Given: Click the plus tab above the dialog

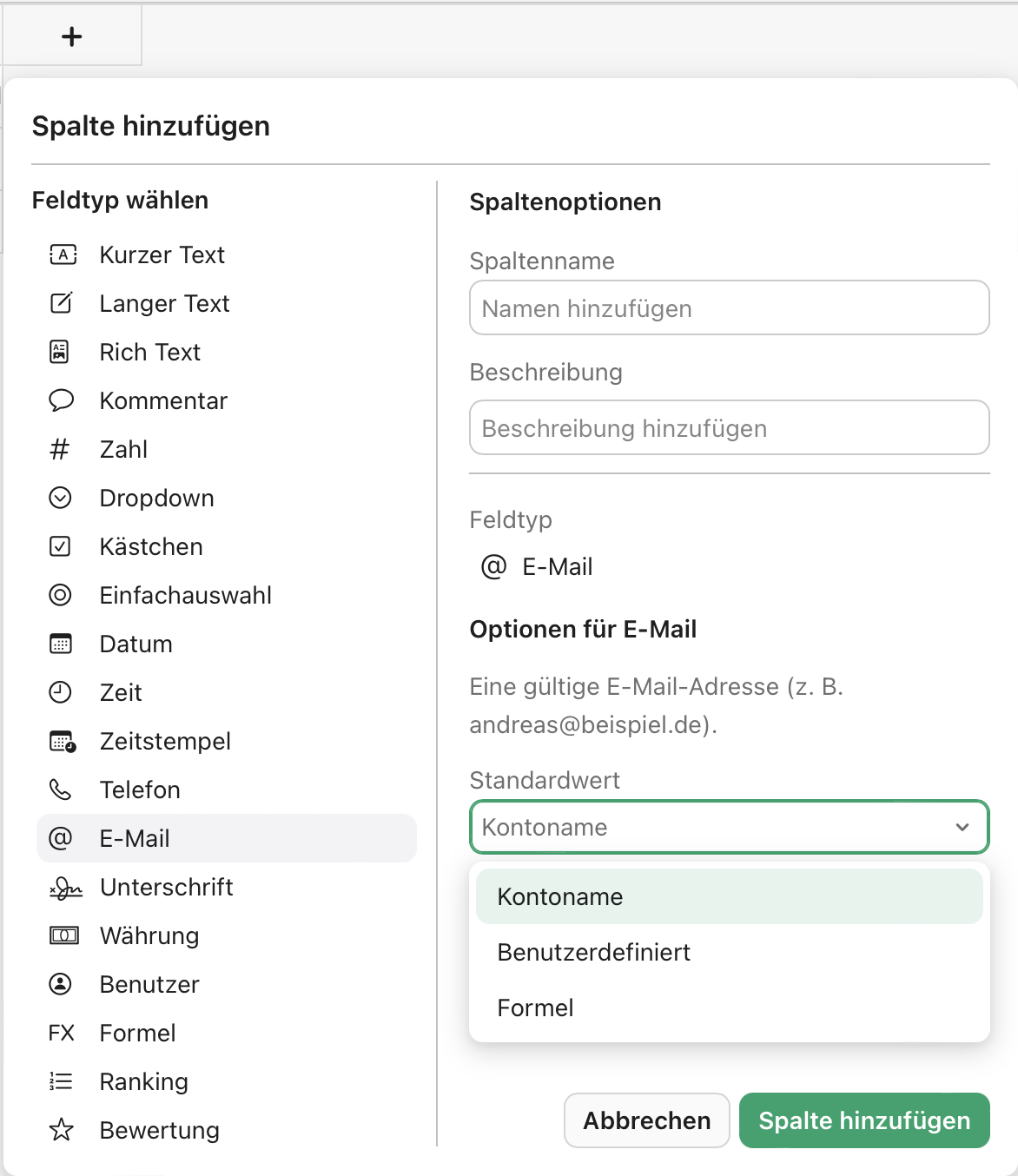Looking at the screenshot, I should pyautogui.click(x=72, y=36).
